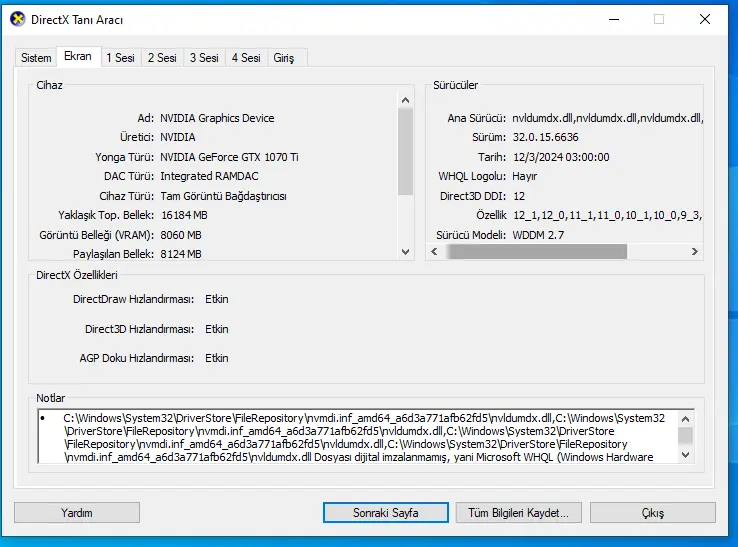Screen dimensions: 738x547
Task: Click the Notlar box scrollbar thumb
Action: click(685, 435)
